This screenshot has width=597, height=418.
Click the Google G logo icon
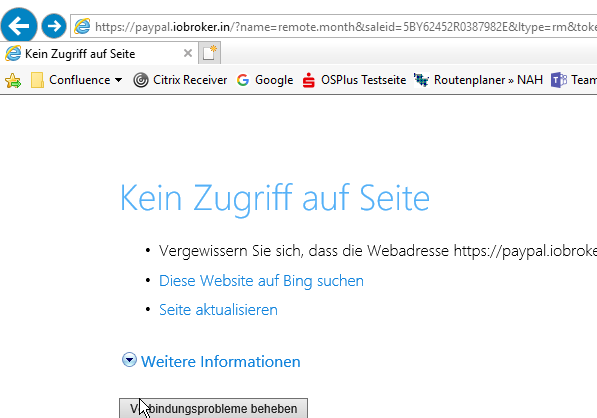pos(243,80)
